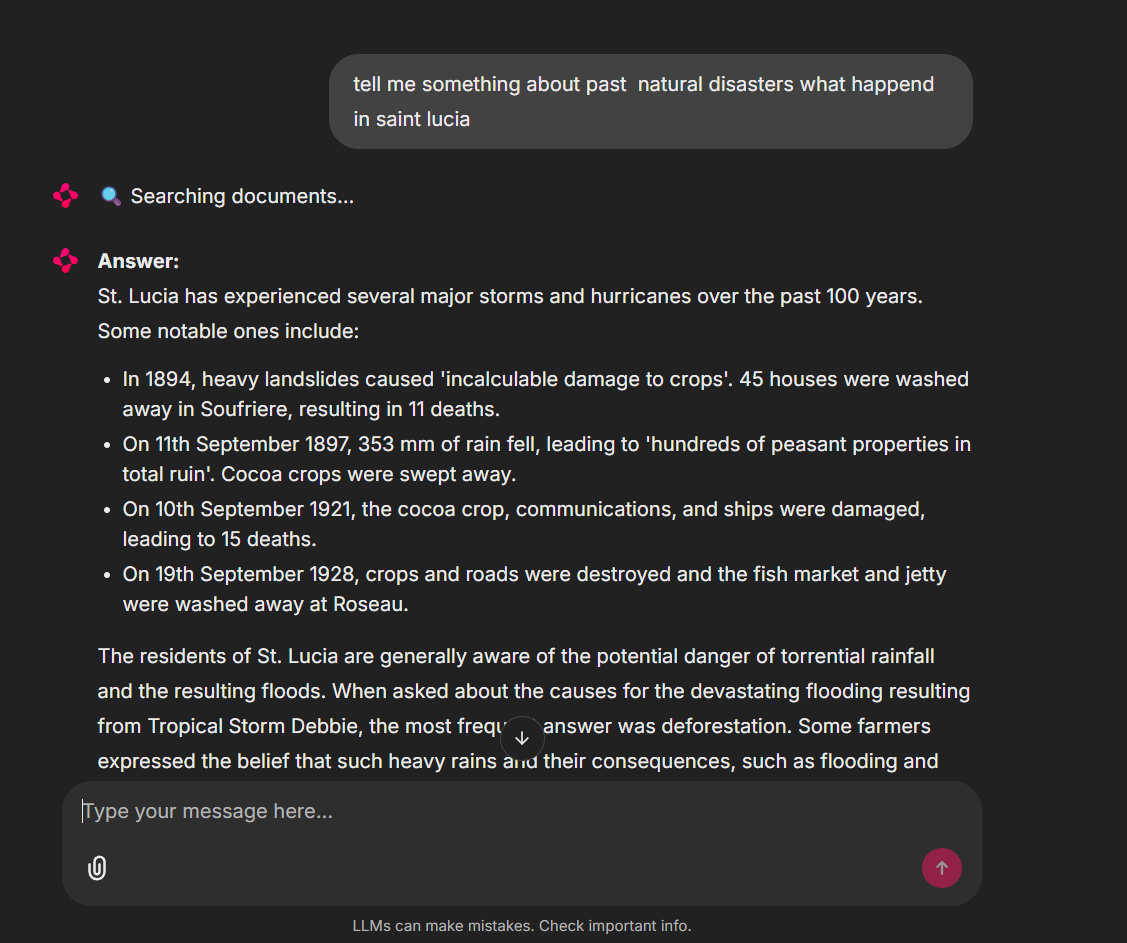Click the 19th September 1928 bullet
This screenshot has width=1127, height=943.
[534, 589]
